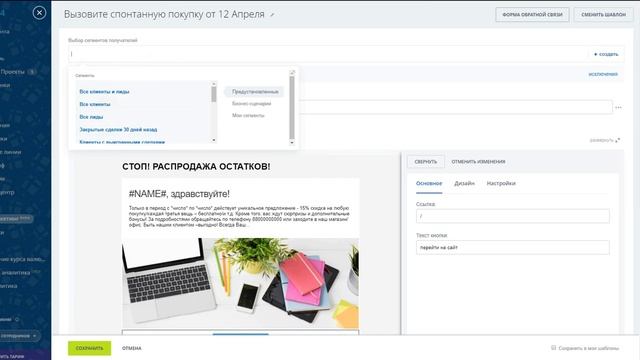Click the recipient segments input field
Screen dimensions: 640x360
(x=329, y=54)
